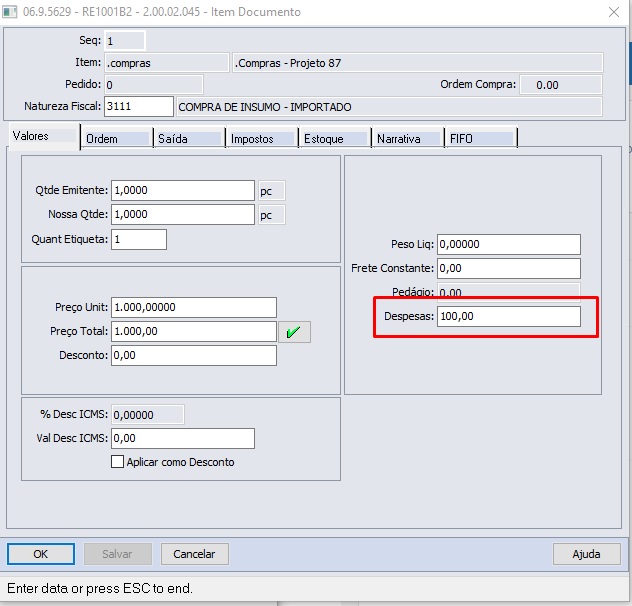The height and width of the screenshot is (606, 632).
Task: Click the Quant Etiqueta field
Action: pos(139,239)
